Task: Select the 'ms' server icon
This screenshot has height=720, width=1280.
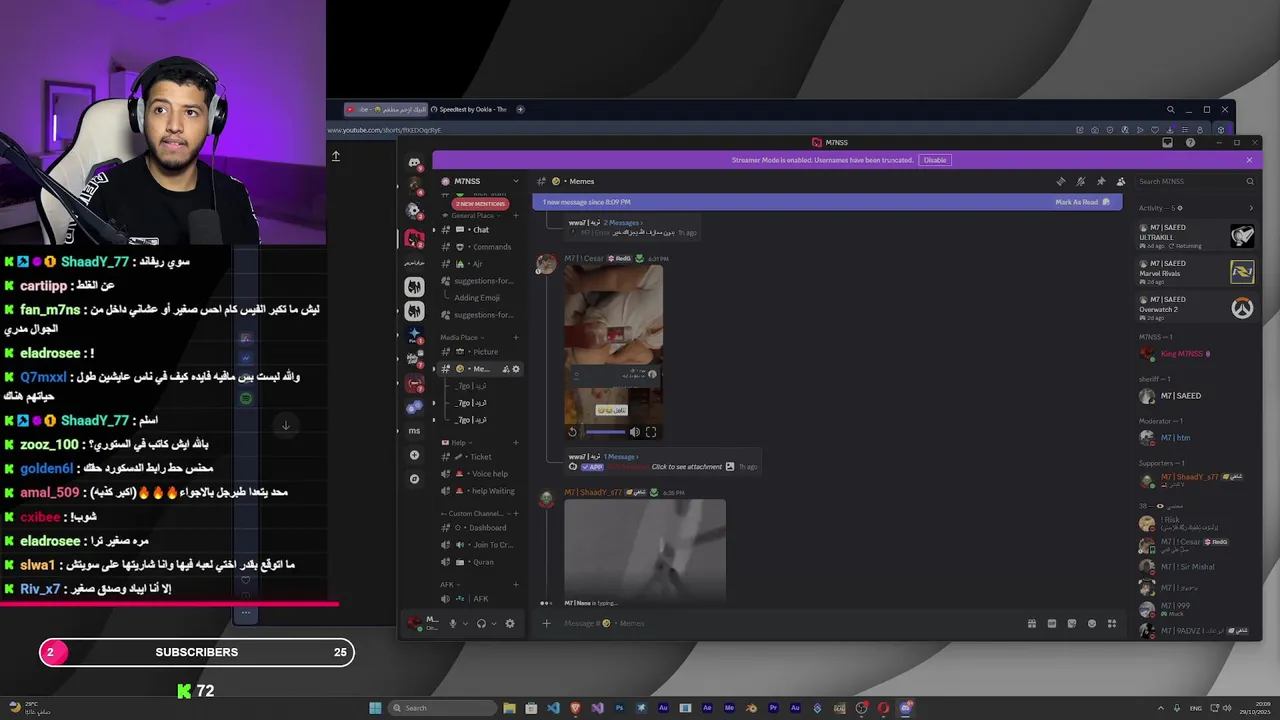Action: 414,431
